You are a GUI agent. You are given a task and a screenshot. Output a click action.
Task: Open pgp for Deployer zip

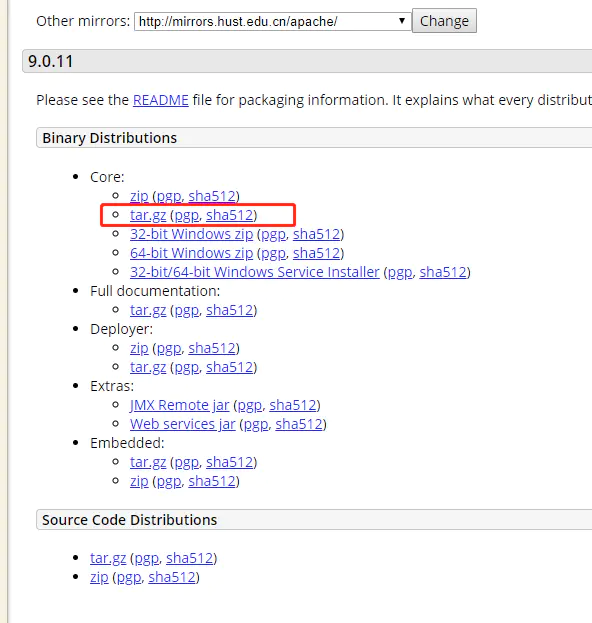(168, 348)
